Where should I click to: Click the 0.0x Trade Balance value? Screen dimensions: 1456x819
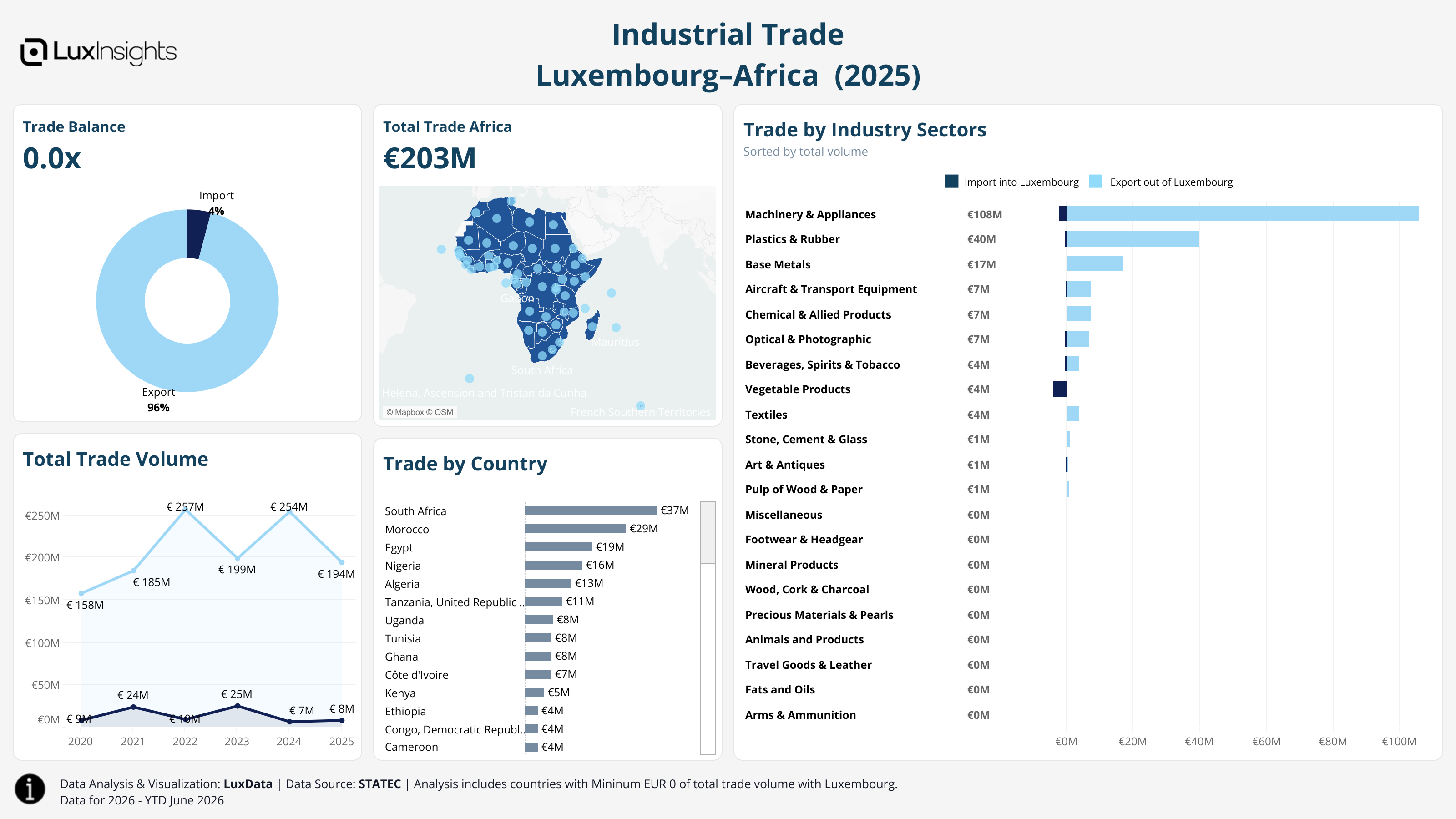[51, 158]
